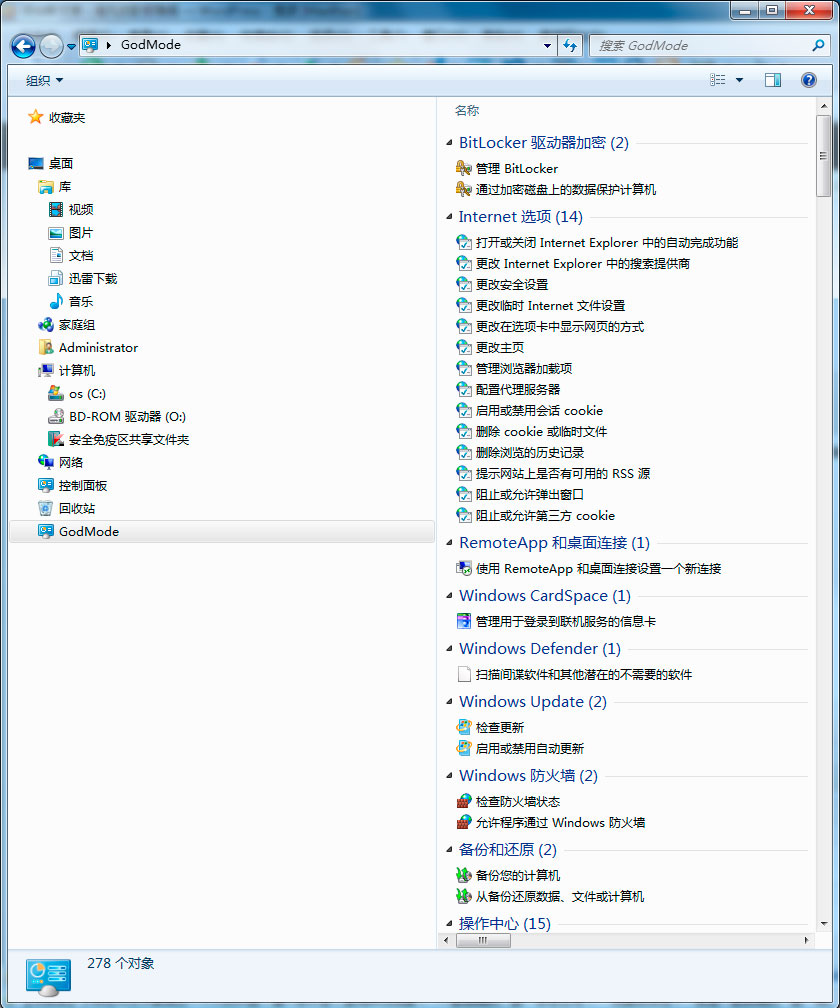Click the 管理 BitLocker item icon
This screenshot has height=1008, width=840.
[464, 168]
